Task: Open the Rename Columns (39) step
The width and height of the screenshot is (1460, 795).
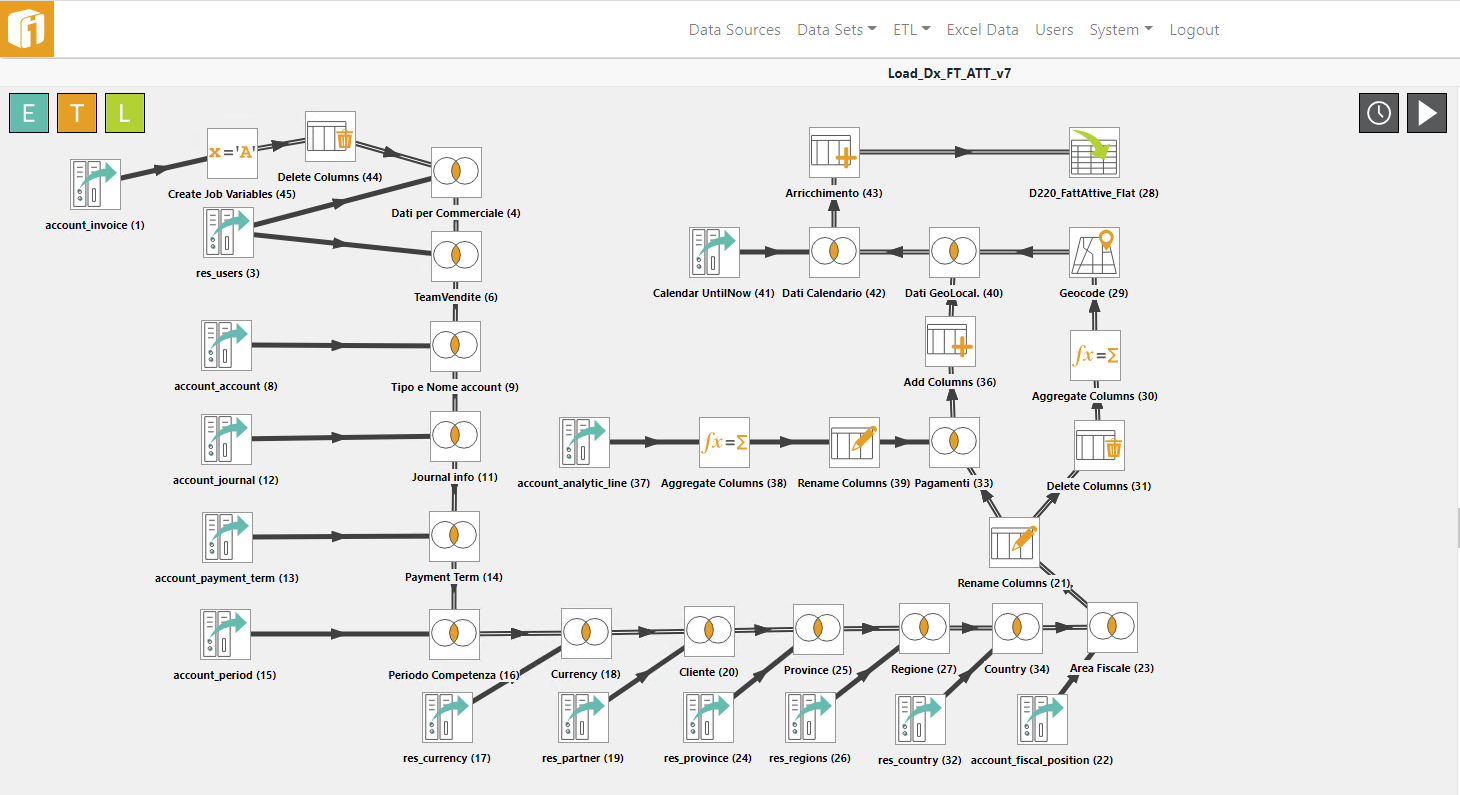Action: coord(854,441)
